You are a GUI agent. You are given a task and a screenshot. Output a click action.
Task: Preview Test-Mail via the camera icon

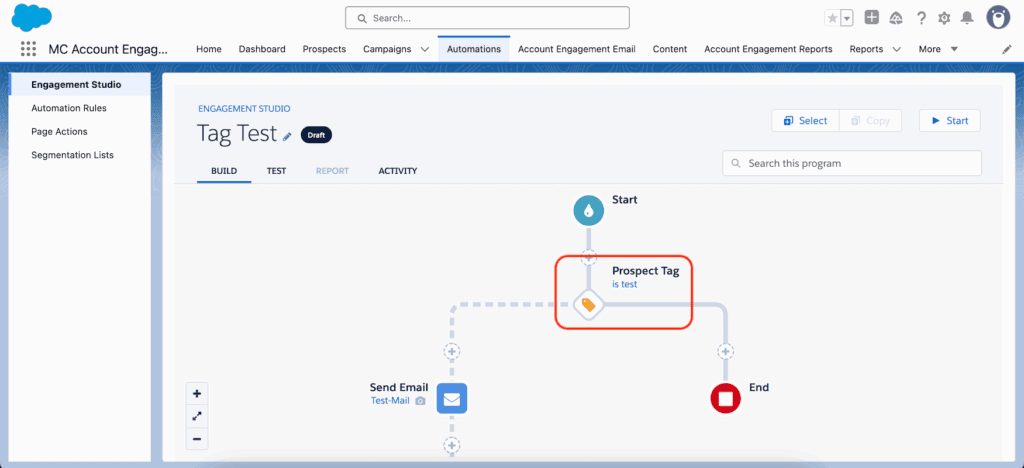pos(421,401)
